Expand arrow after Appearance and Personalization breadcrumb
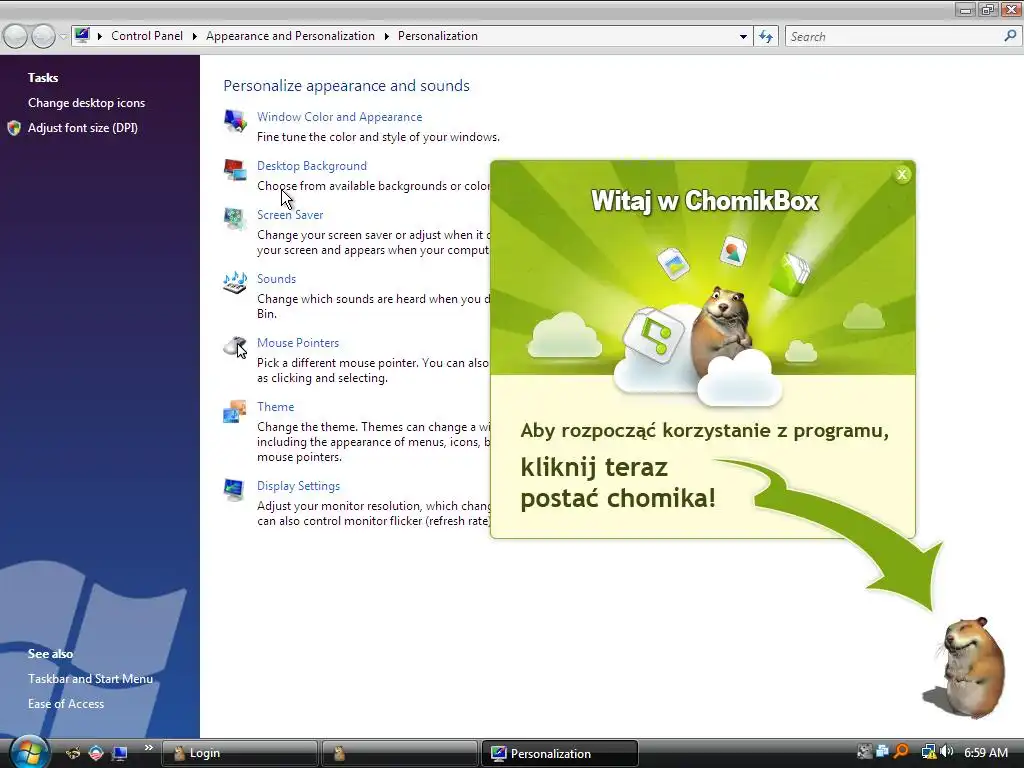The width and height of the screenshot is (1024, 768). tap(387, 37)
